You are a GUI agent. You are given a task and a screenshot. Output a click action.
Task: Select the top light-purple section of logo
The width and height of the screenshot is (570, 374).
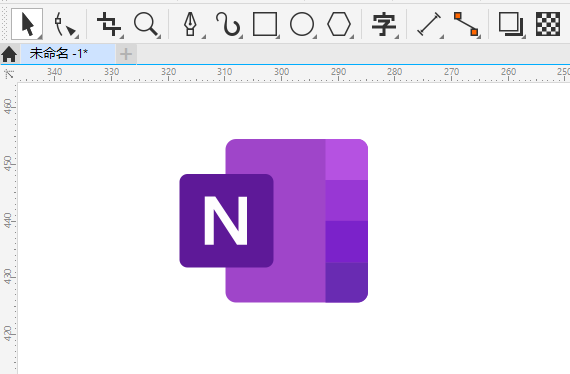[x=346, y=160]
